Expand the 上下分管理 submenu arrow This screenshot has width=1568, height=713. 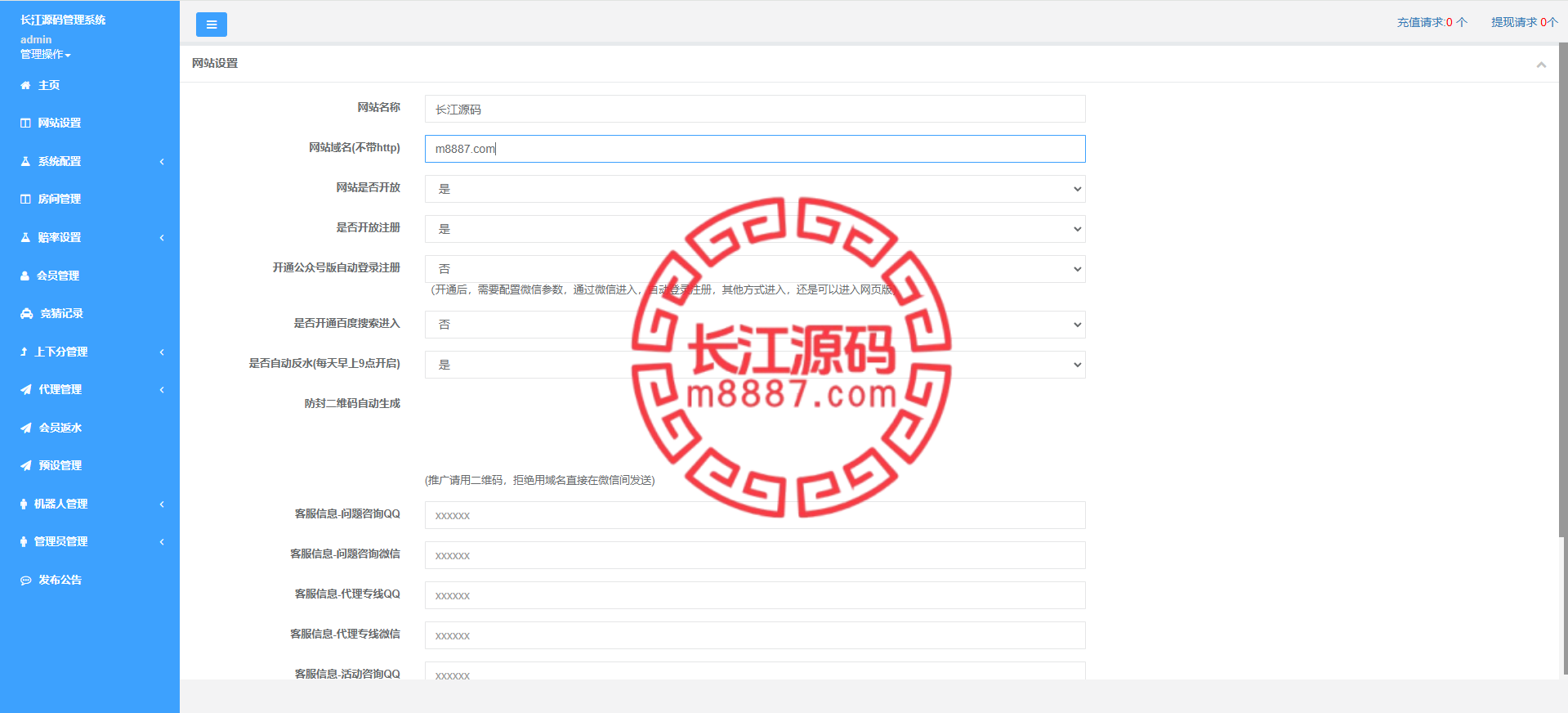coord(162,352)
